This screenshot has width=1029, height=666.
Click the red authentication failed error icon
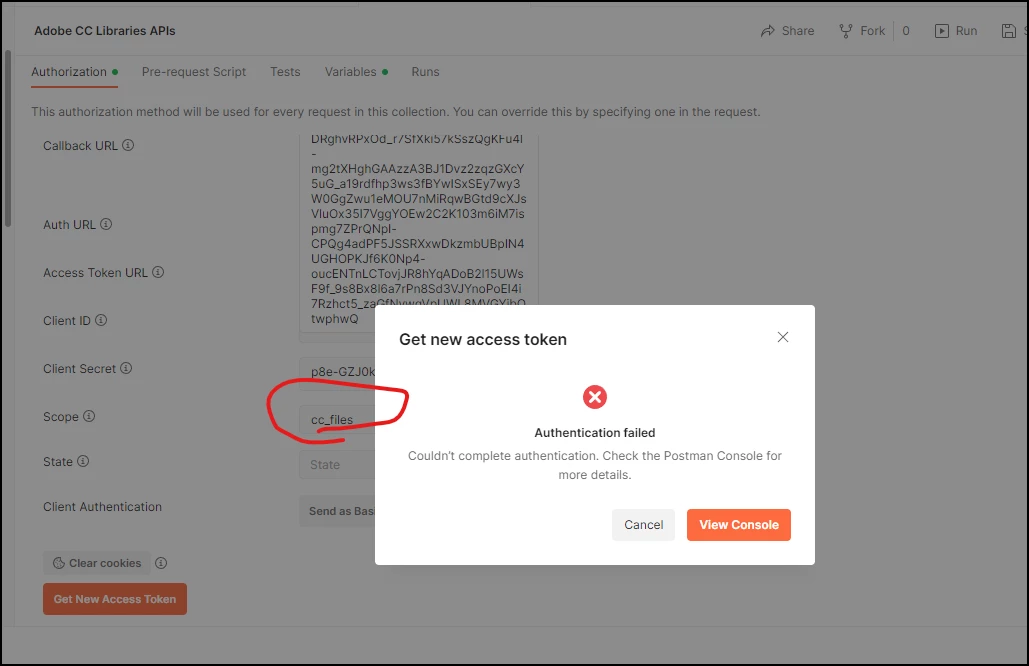(595, 397)
